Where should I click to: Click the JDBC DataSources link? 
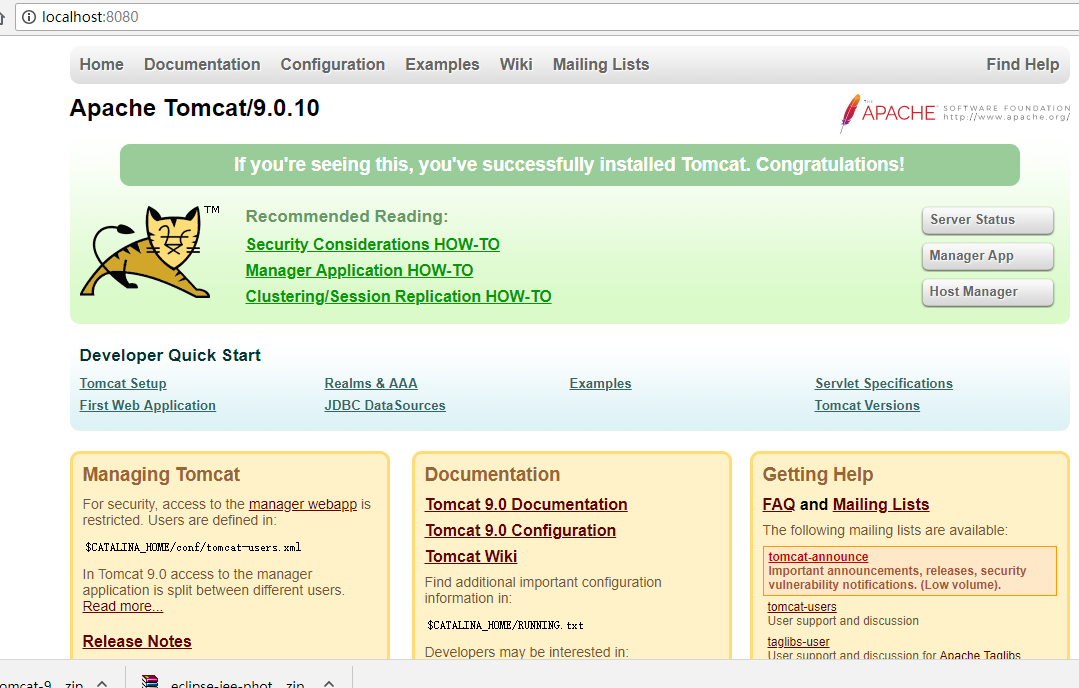click(385, 405)
